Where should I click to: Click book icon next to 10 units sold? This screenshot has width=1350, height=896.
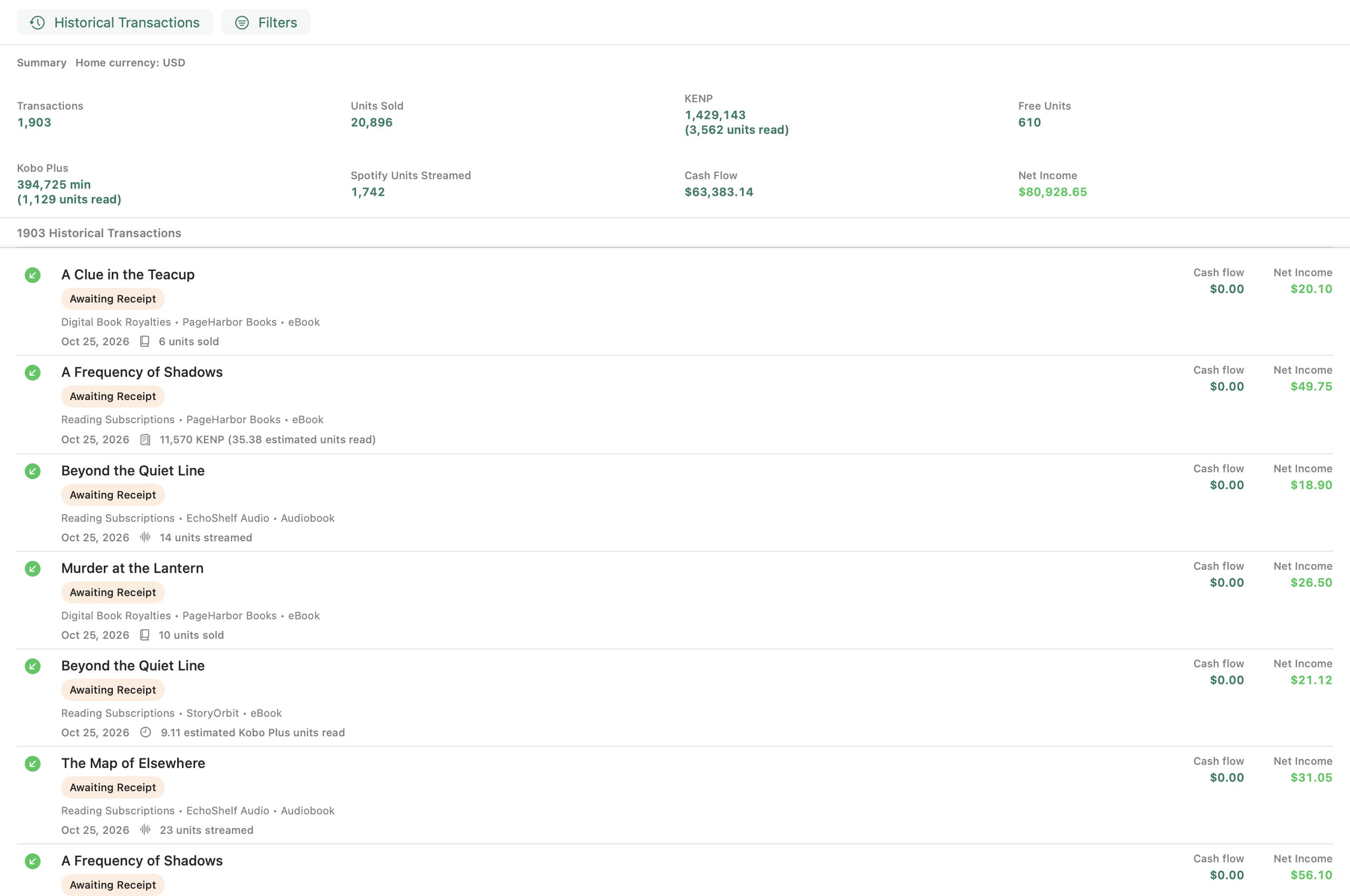tap(145, 635)
